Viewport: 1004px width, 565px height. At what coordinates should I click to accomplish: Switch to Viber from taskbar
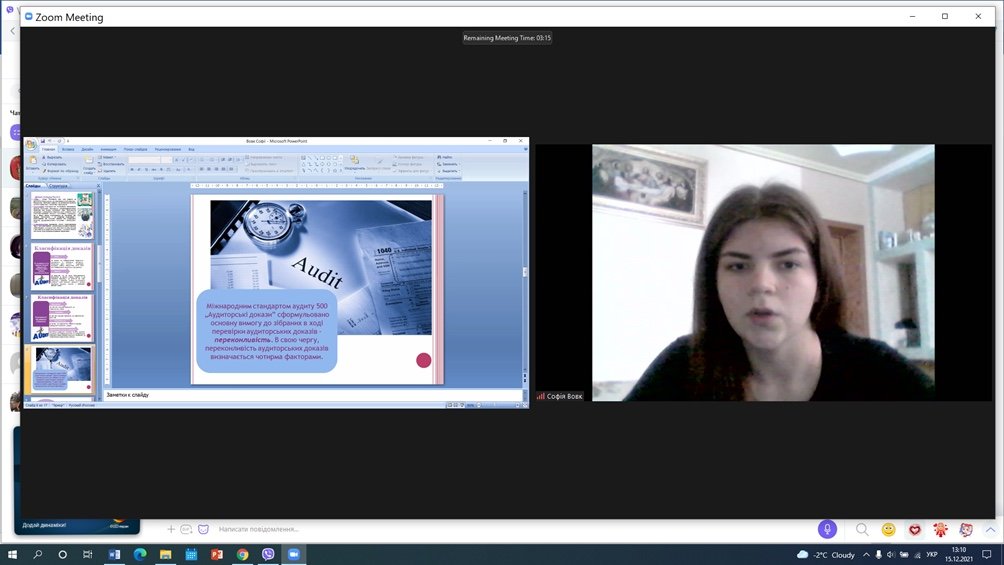pyautogui.click(x=268, y=554)
